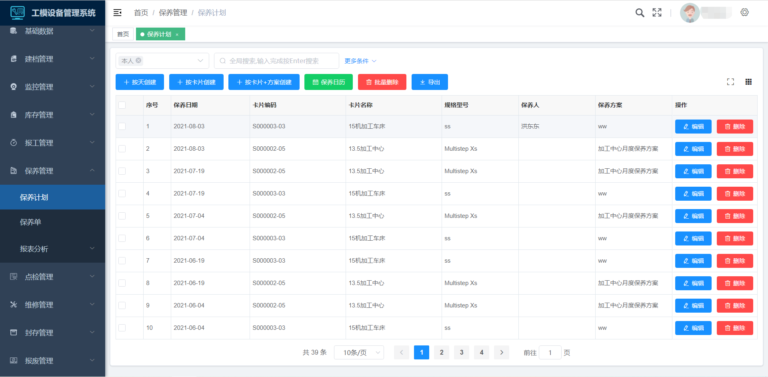Edit row 1 with 编辑 button
This screenshot has width=768, height=377.
point(693,126)
